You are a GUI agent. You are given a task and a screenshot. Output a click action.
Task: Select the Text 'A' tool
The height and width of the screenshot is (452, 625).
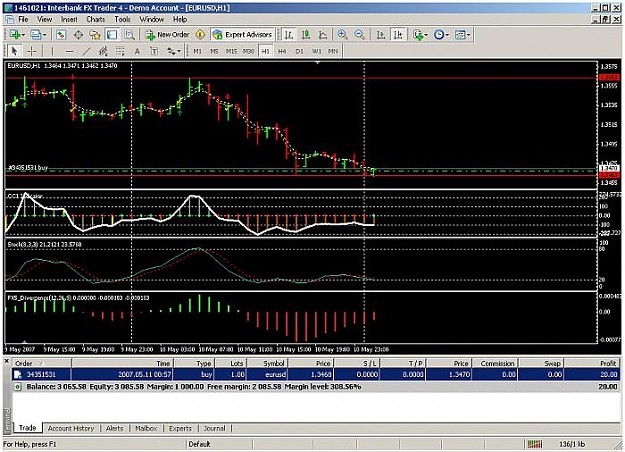point(137,51)
